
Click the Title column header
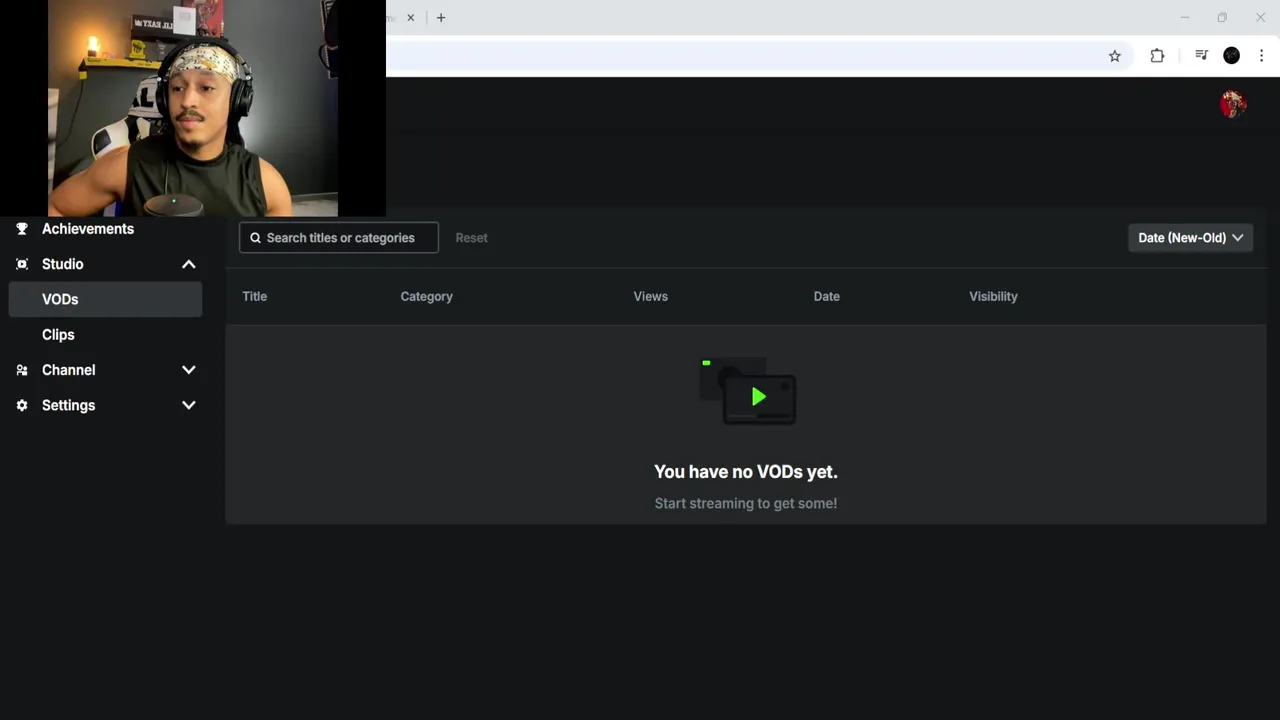tap(254, 296)
